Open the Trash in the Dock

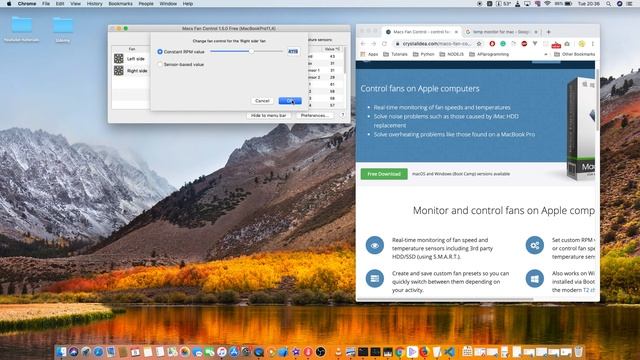(x=578, y=351)
